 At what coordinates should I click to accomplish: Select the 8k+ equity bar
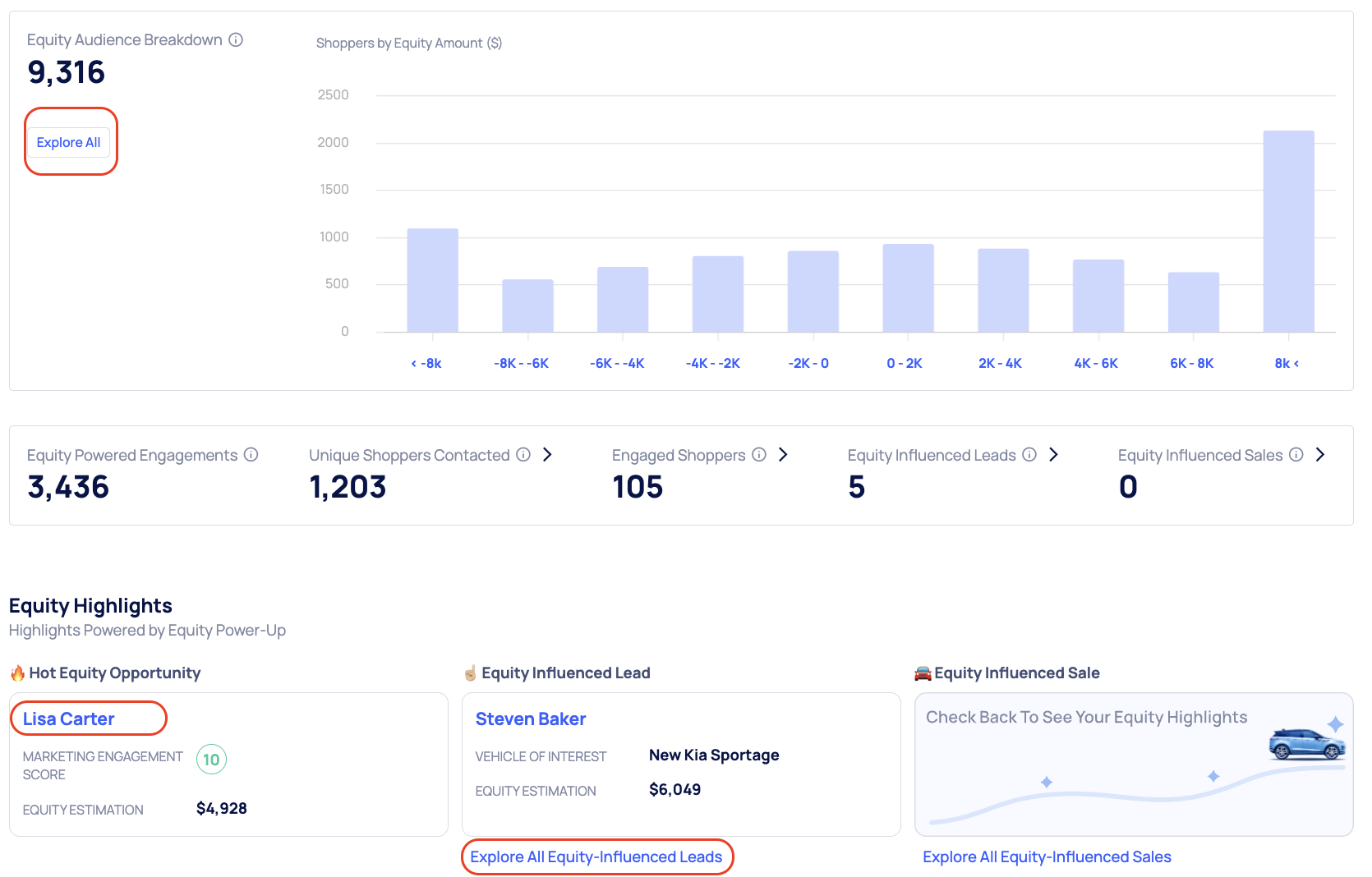click(x=1288, y=232)
